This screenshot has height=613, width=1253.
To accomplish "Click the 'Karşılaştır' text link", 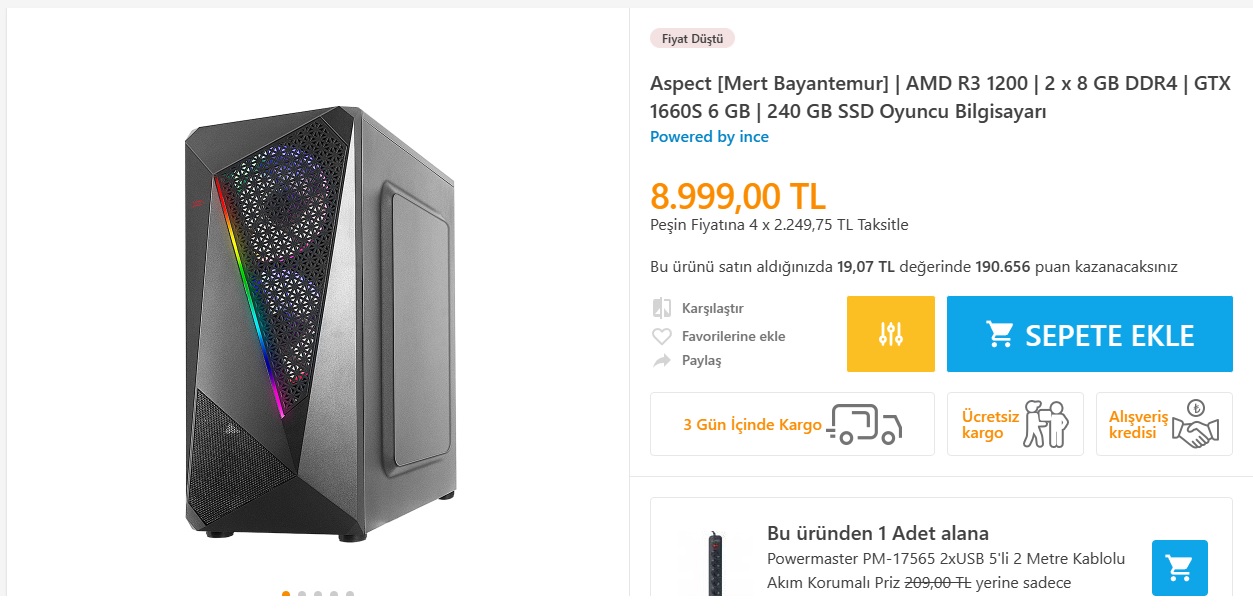I will tap(712, 309).
